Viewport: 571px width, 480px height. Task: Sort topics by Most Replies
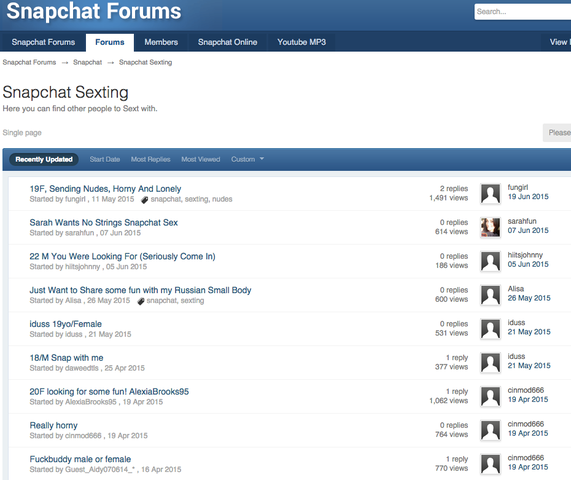[150, 159]
